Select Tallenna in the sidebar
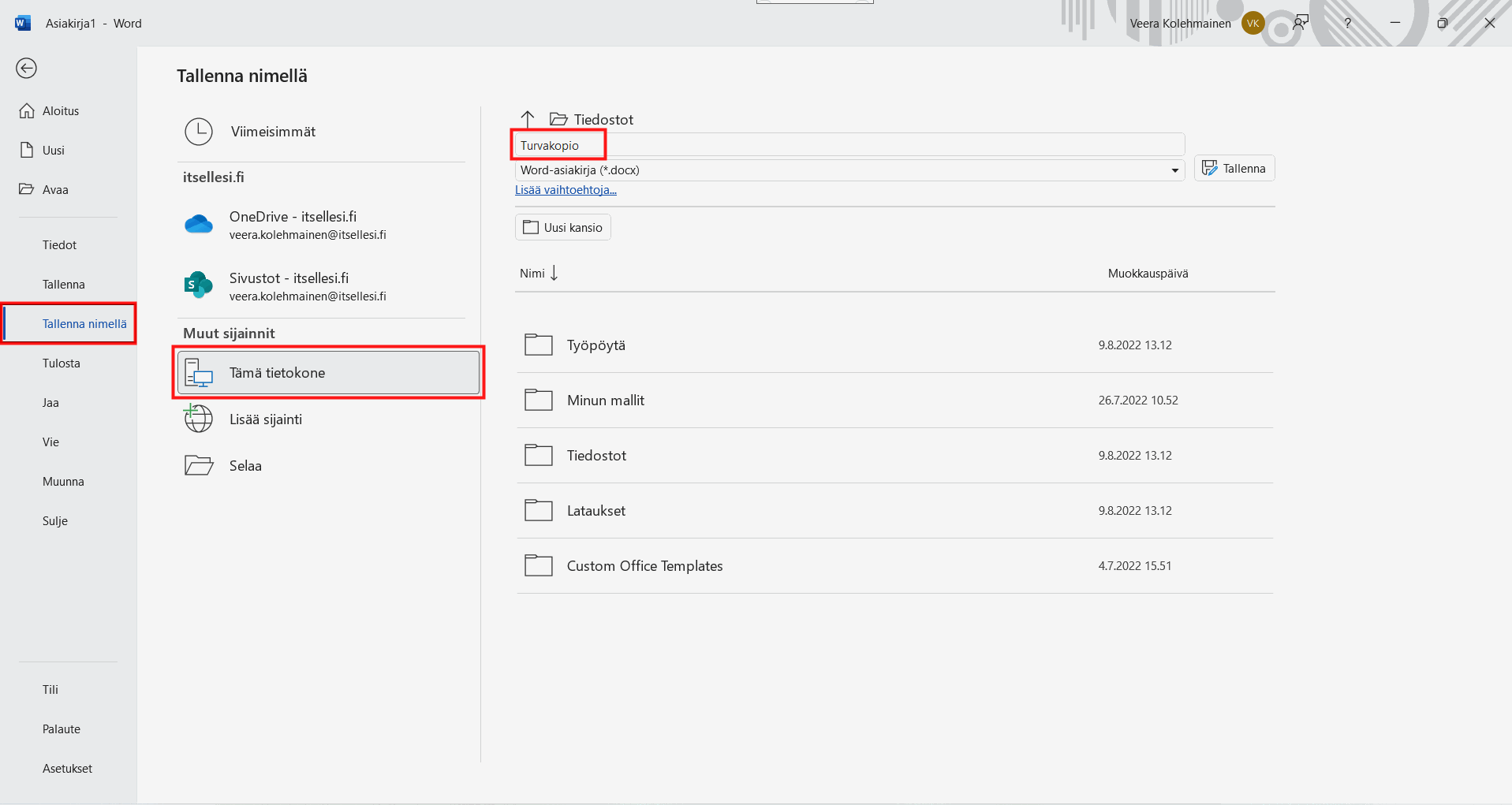Viewport: 1512px width, 805px height. (64, 285)
